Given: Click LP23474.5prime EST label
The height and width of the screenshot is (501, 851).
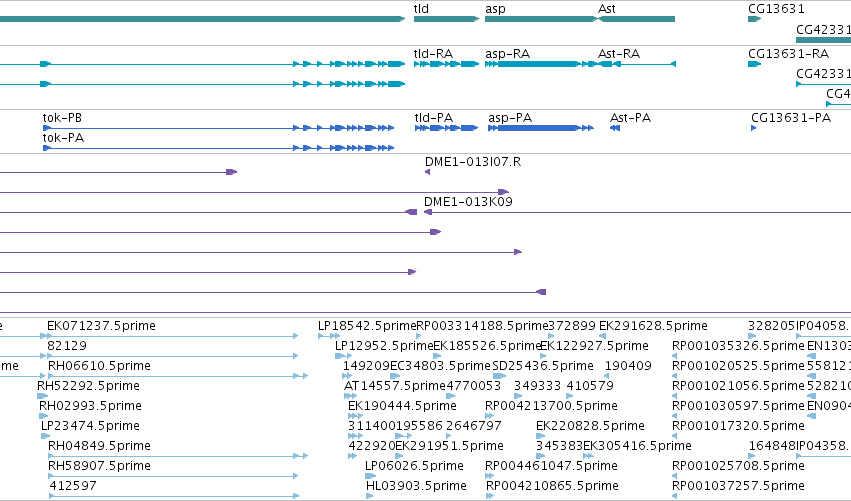Looking at the screenshot, I should click(x=90, y=426).
